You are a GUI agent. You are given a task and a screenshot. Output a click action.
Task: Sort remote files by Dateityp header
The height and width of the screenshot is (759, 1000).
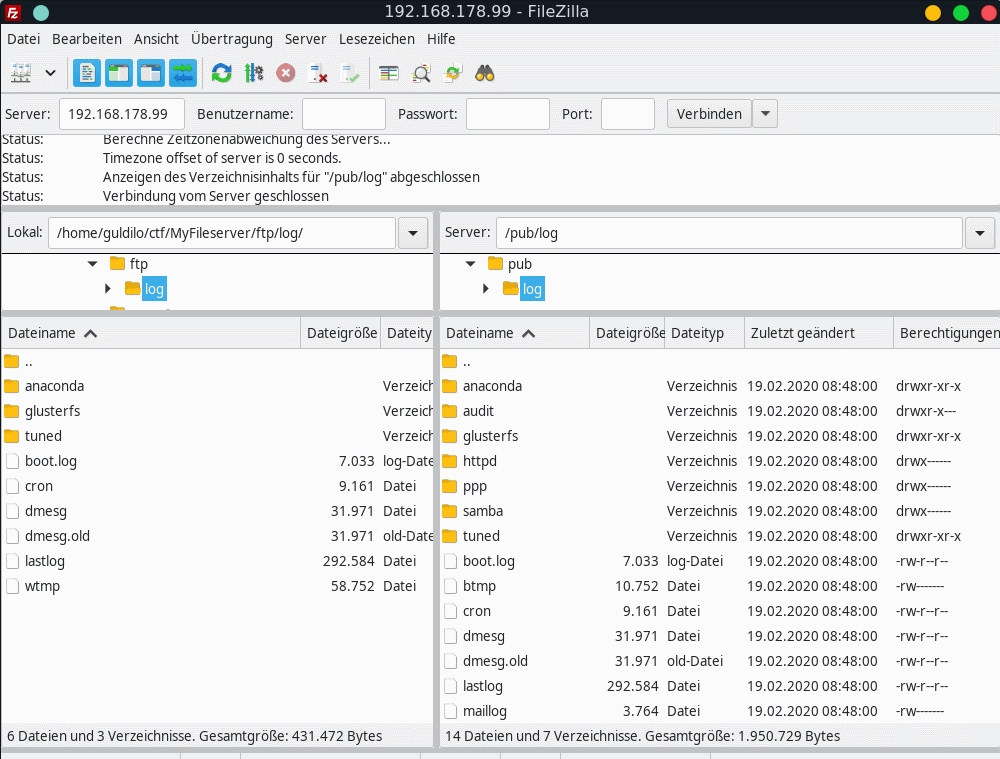point(705,333)
